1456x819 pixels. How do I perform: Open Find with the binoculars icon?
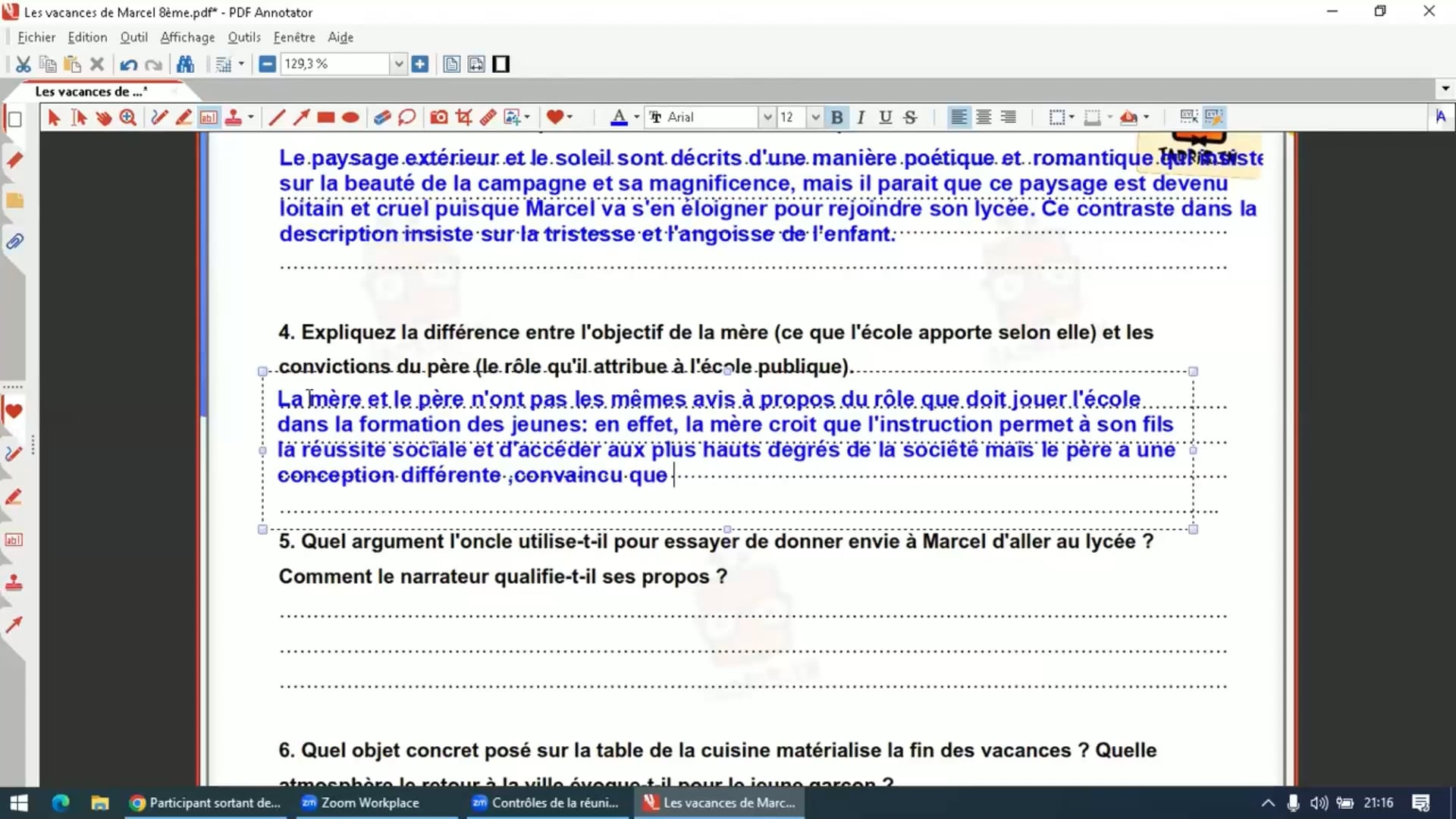coord(185,64)
